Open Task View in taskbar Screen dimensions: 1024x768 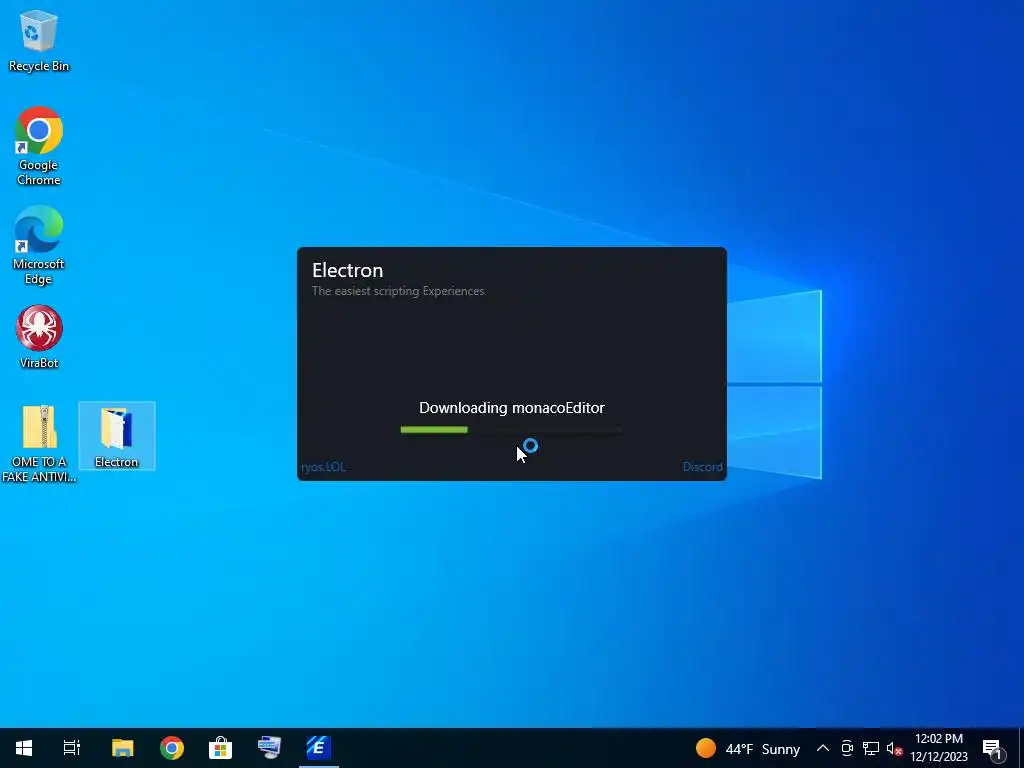[x=72, y=748]
